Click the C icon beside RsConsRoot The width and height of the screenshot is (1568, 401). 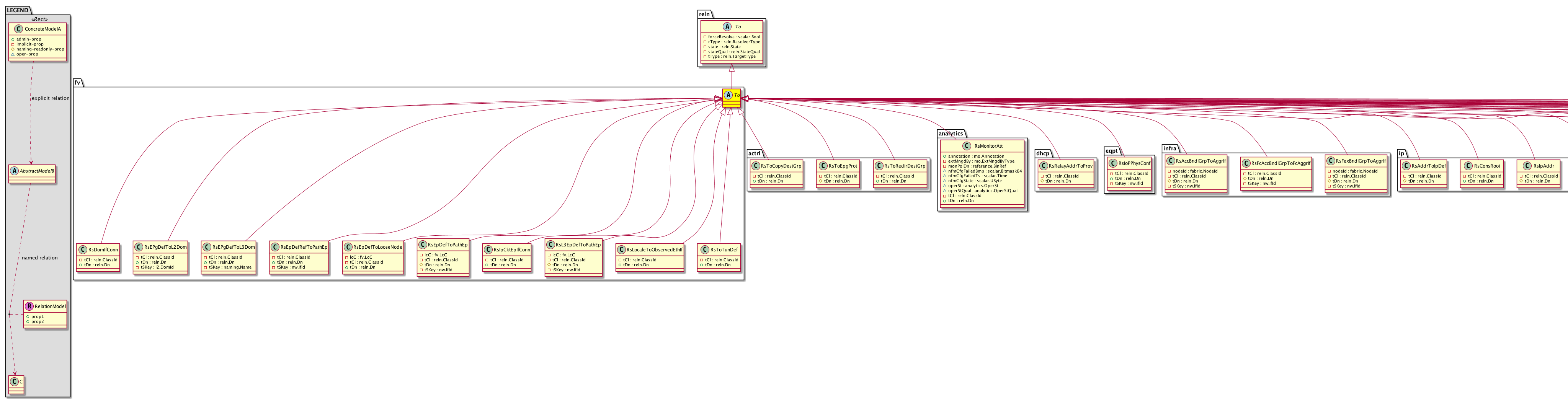click(x=1468, y=166)
